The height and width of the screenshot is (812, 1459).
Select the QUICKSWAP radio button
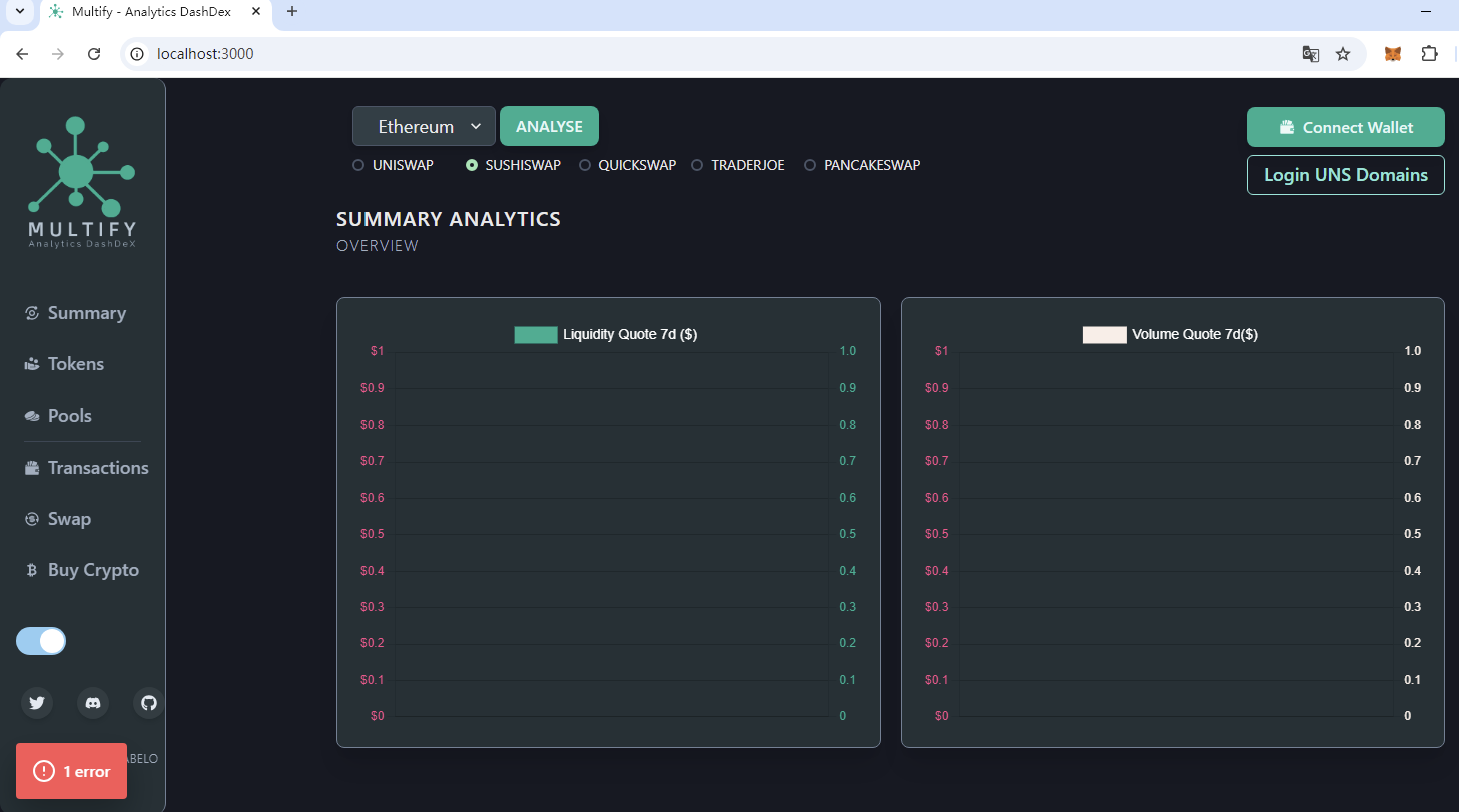(x=584, y=165)
